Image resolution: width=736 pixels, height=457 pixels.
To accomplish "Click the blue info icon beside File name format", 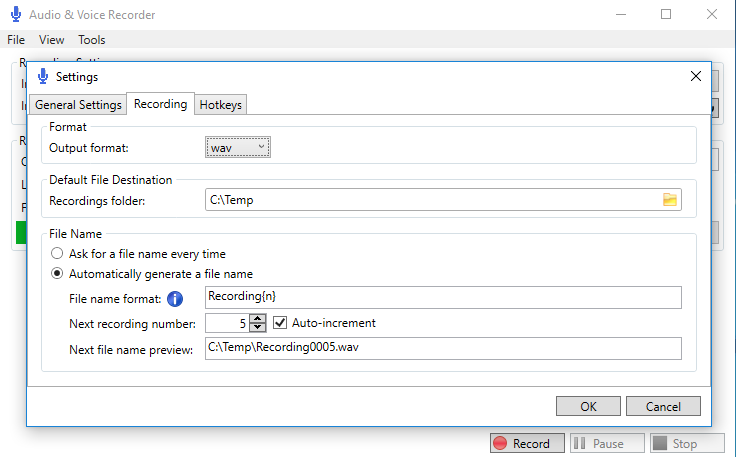I will point(175,299).
